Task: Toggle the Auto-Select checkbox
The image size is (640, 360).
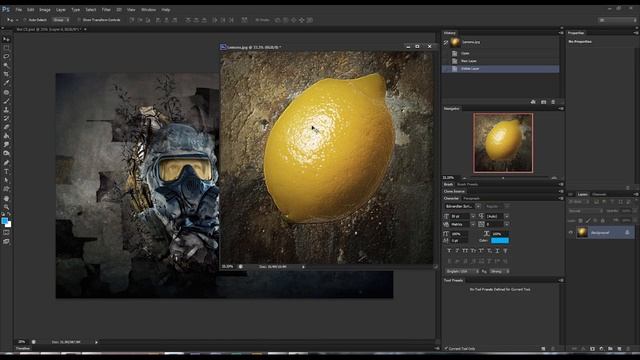Action: [25, 20]
